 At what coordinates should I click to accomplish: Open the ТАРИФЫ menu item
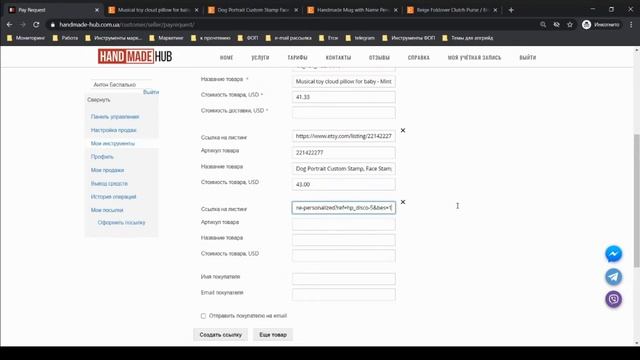[298, 58]
